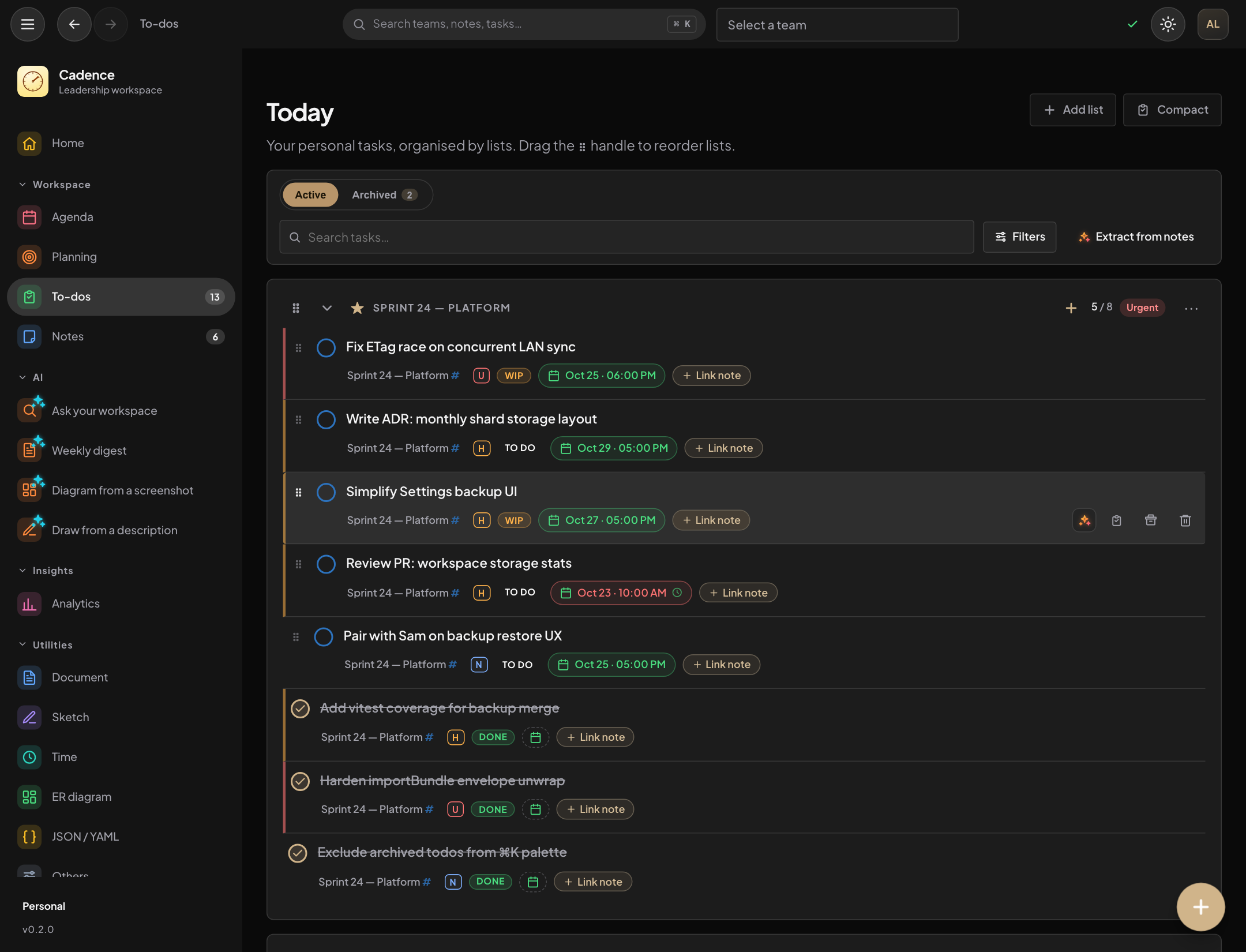1246x952 pixels.
Task: Switch to the Archived tab
Action: click(x=384, y=195)
